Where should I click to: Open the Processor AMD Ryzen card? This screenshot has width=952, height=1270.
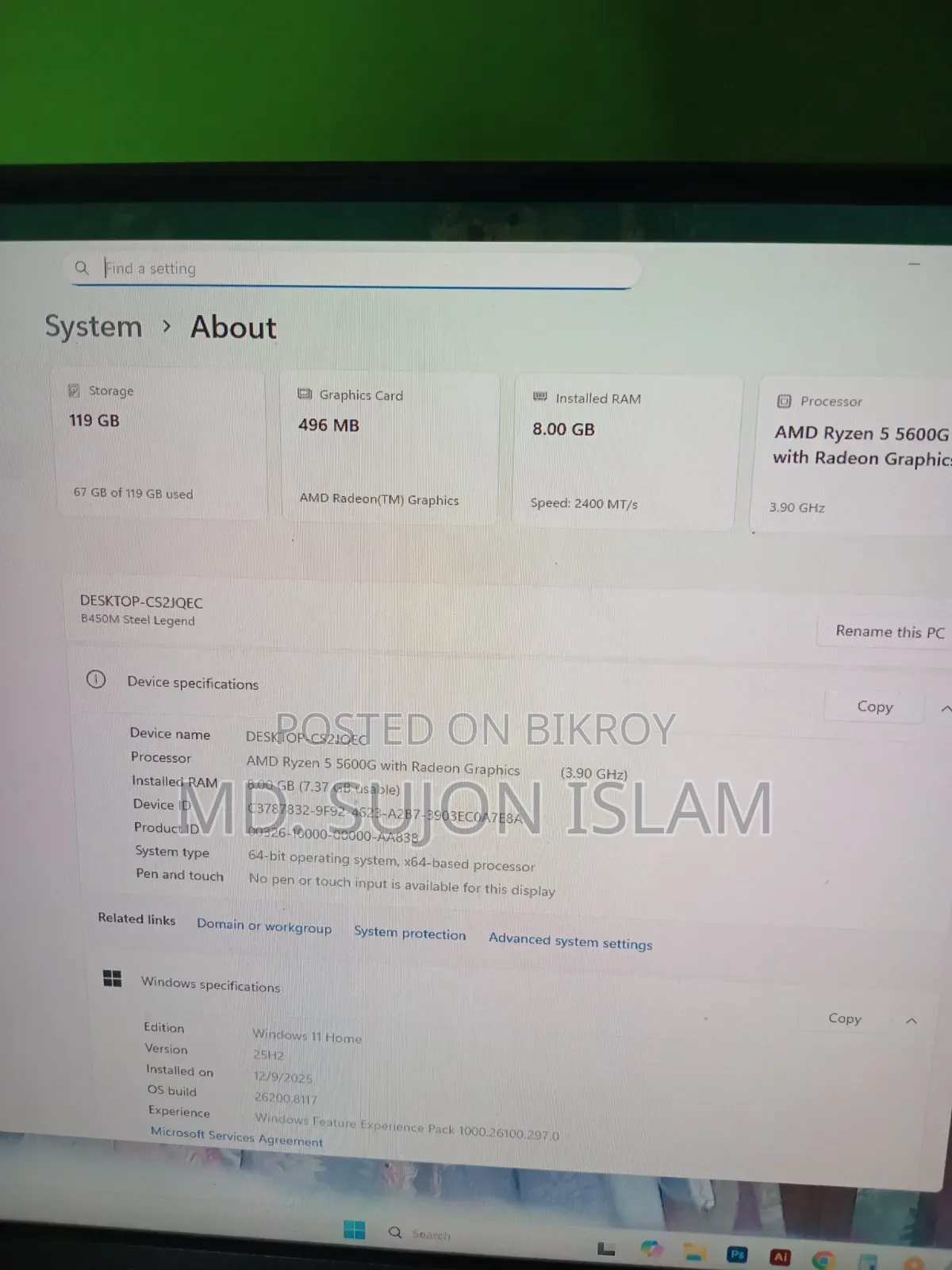coord(853,456)
